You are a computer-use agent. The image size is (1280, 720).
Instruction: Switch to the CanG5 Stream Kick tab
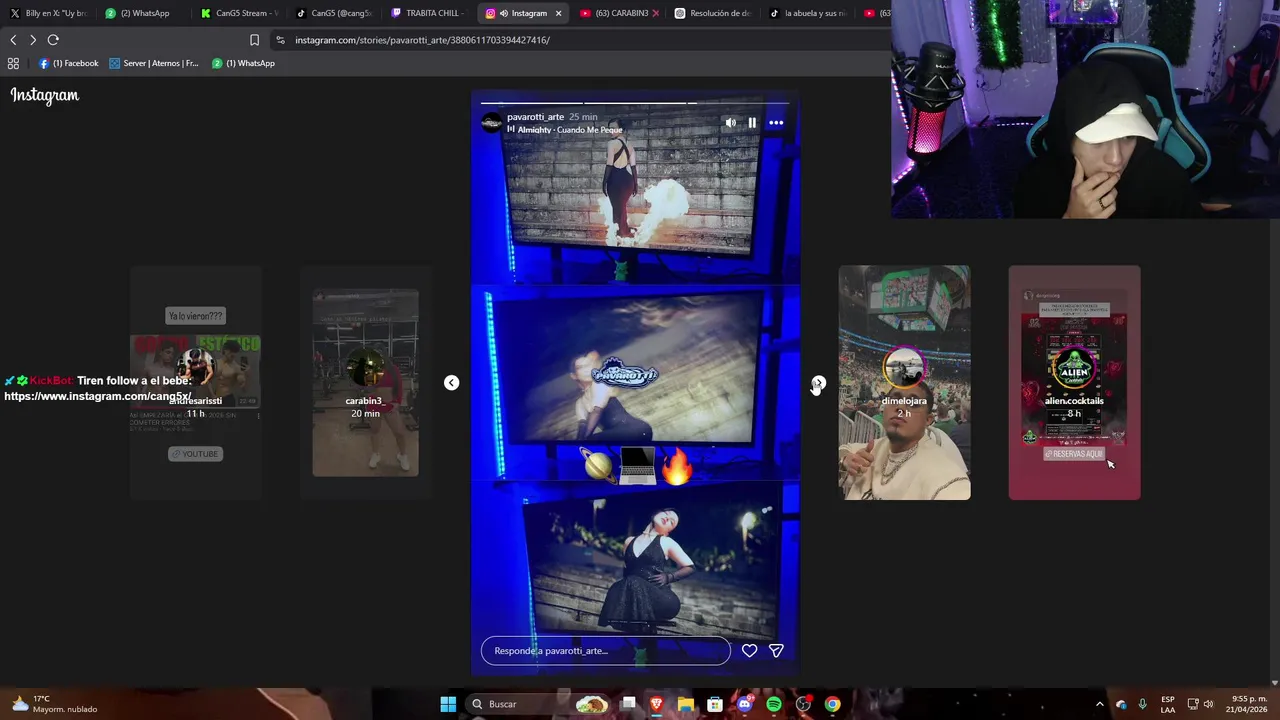pyautogui.click(x=240, y=13)
